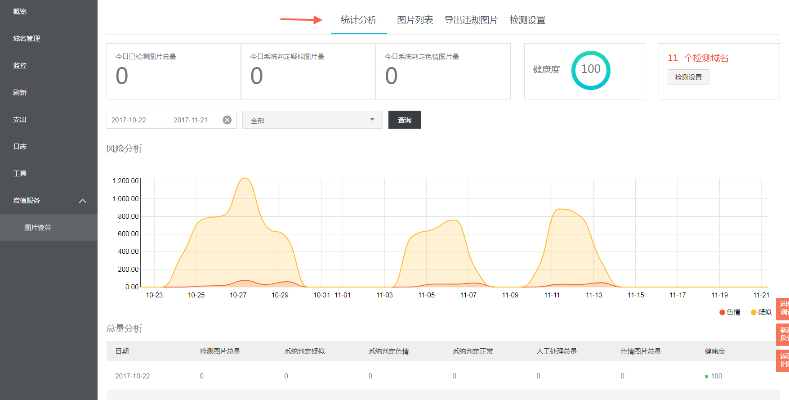Open the 2017-10-22 date link in table
Viewport: 789px width, 400px height.
point(131,375)
